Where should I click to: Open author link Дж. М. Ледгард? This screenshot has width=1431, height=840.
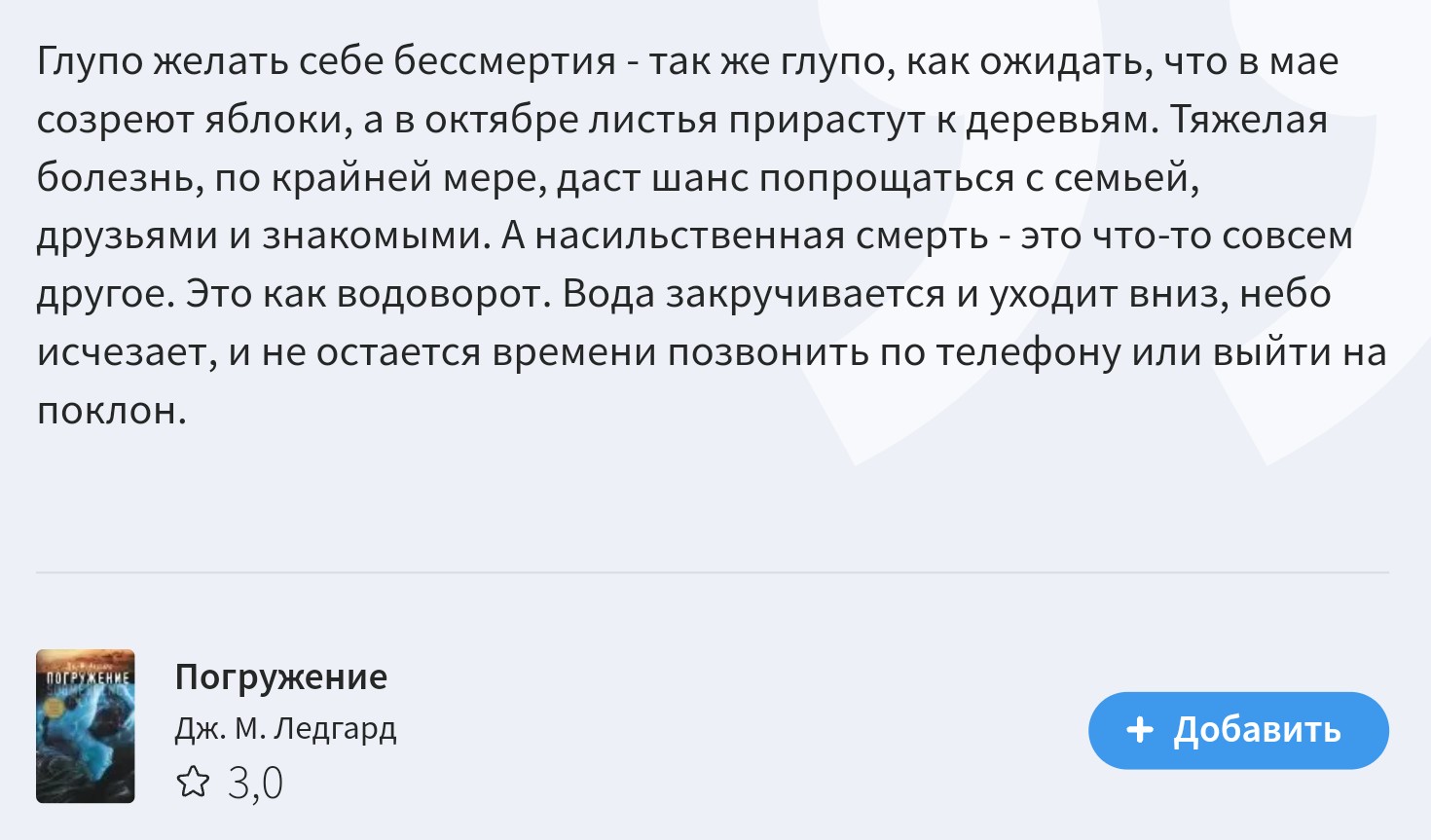tap(286, 728)
